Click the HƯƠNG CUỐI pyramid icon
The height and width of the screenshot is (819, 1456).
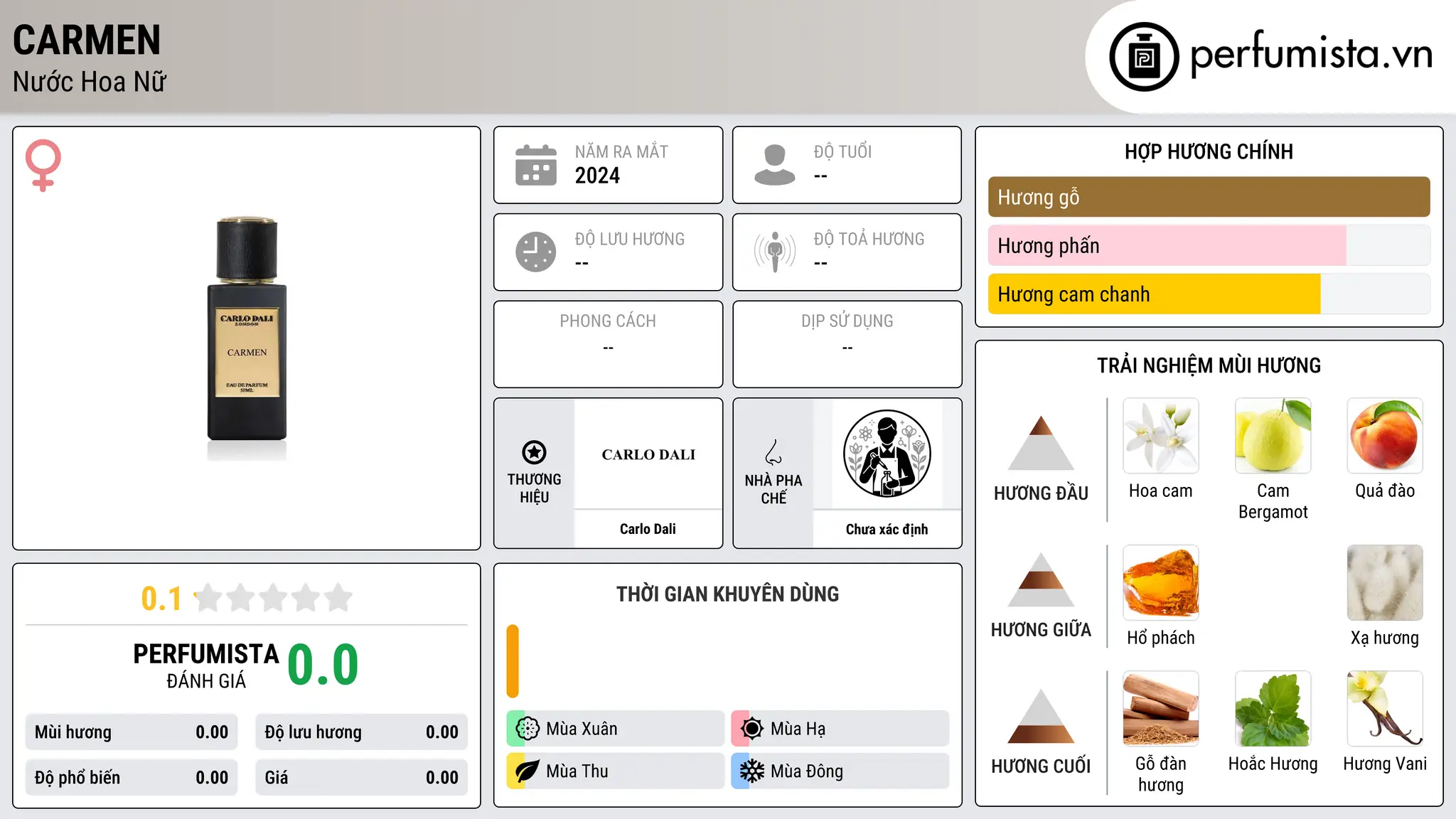pyautogui.click(x=1041, y=716)
